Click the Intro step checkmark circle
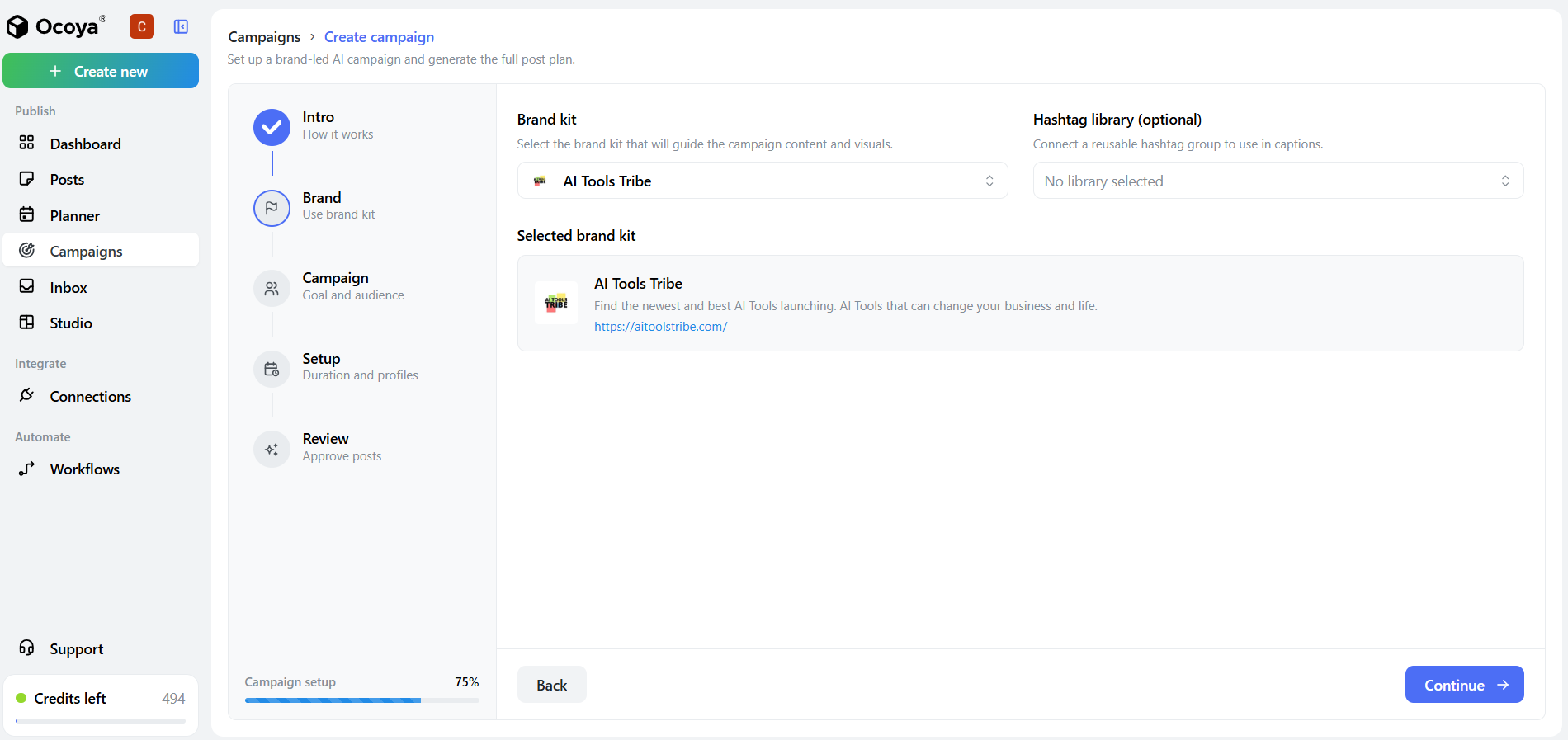 (272, 127)
